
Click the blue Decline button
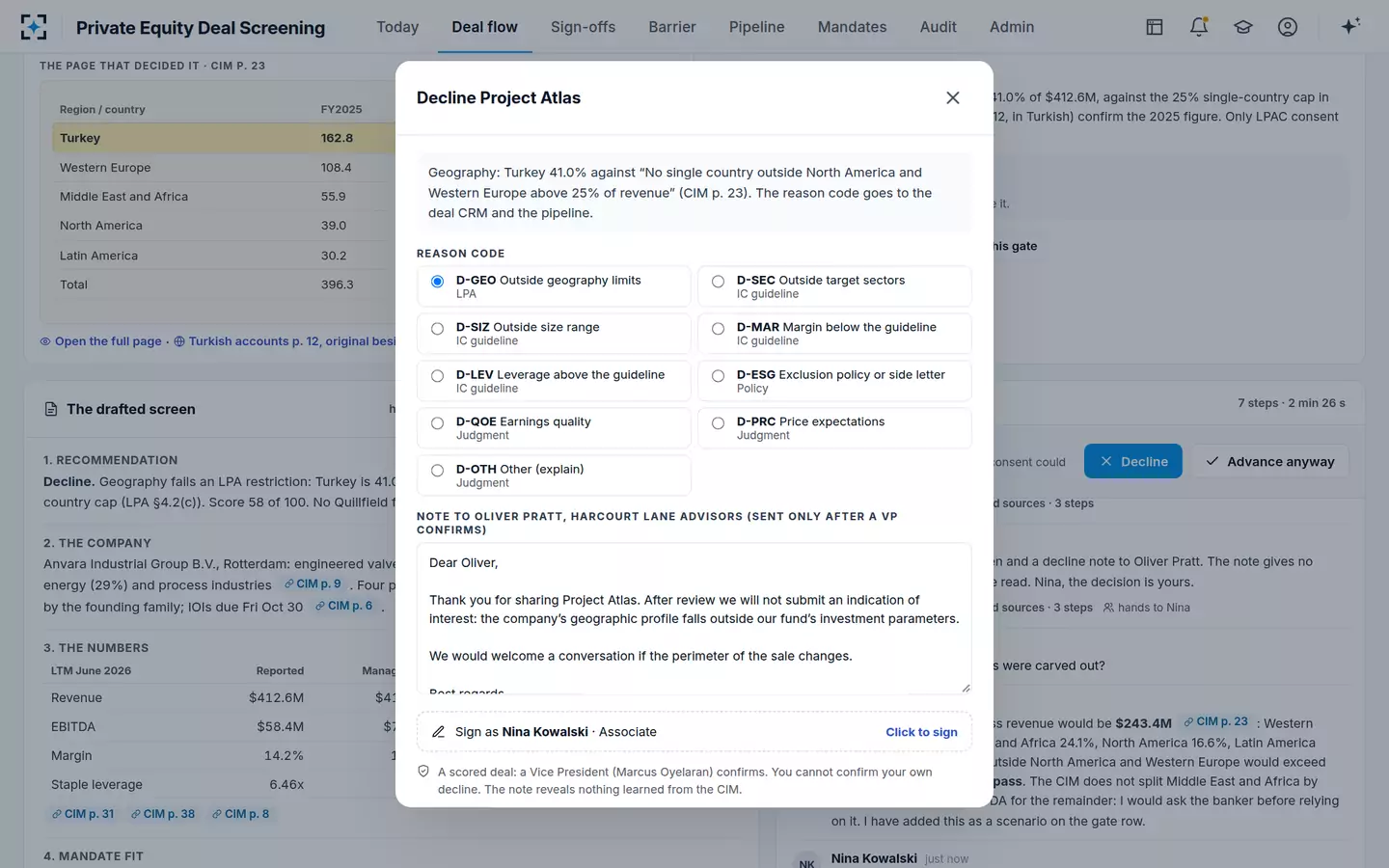coord(1133,462)
